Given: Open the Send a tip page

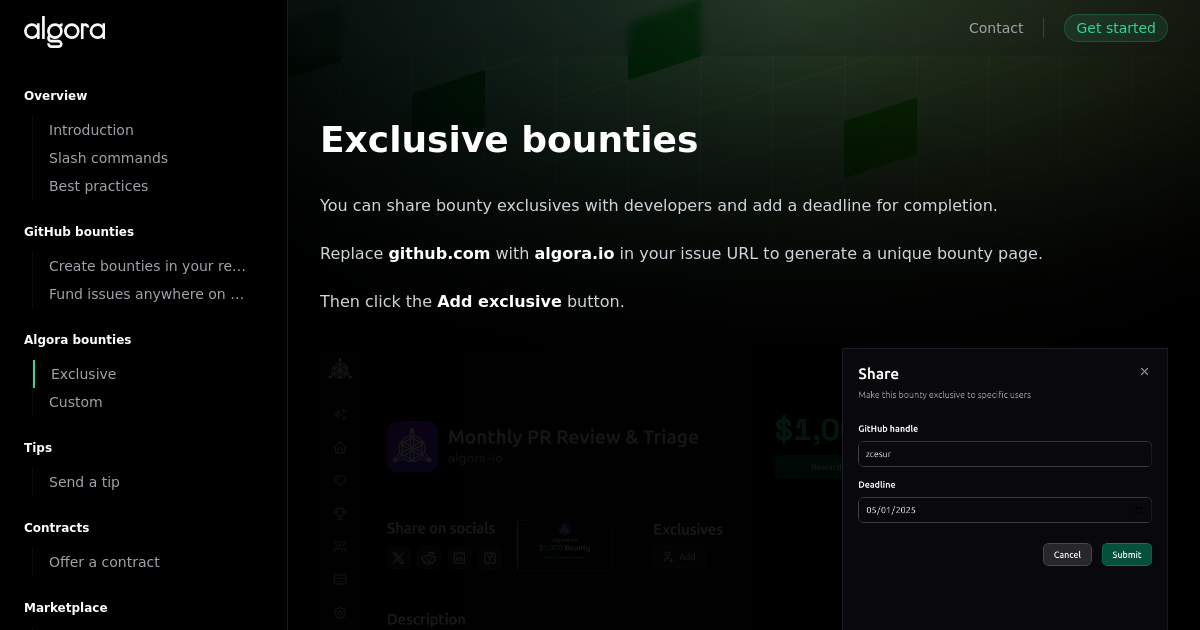Looking at the screenshot, I should click(x=84, y=481).
